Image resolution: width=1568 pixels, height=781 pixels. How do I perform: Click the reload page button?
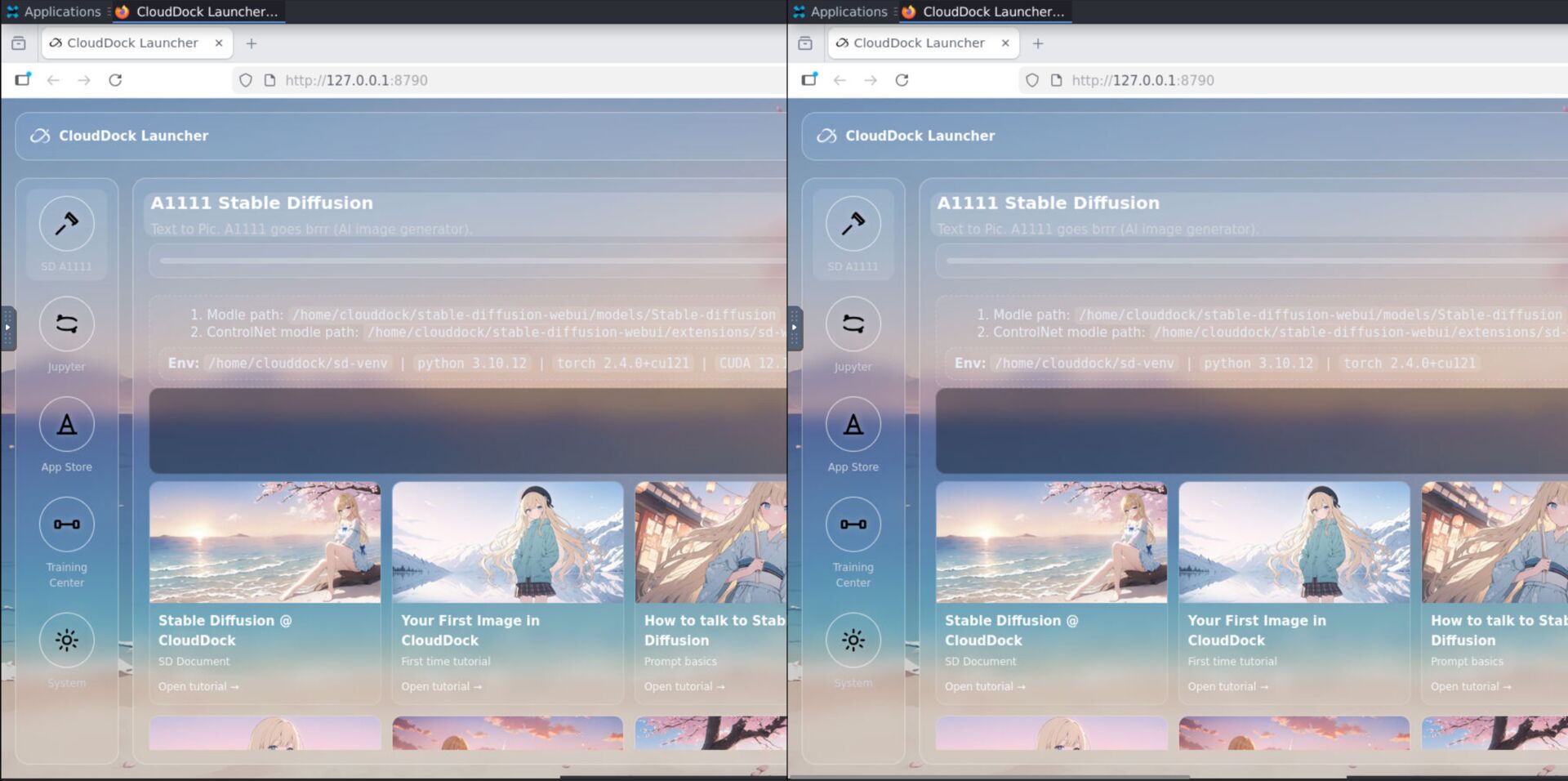[x=115, y=80]
